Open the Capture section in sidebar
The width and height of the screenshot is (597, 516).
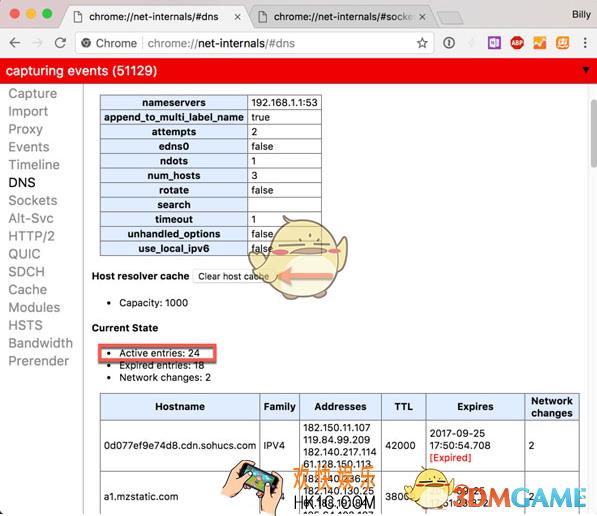(x=33, y=93)
